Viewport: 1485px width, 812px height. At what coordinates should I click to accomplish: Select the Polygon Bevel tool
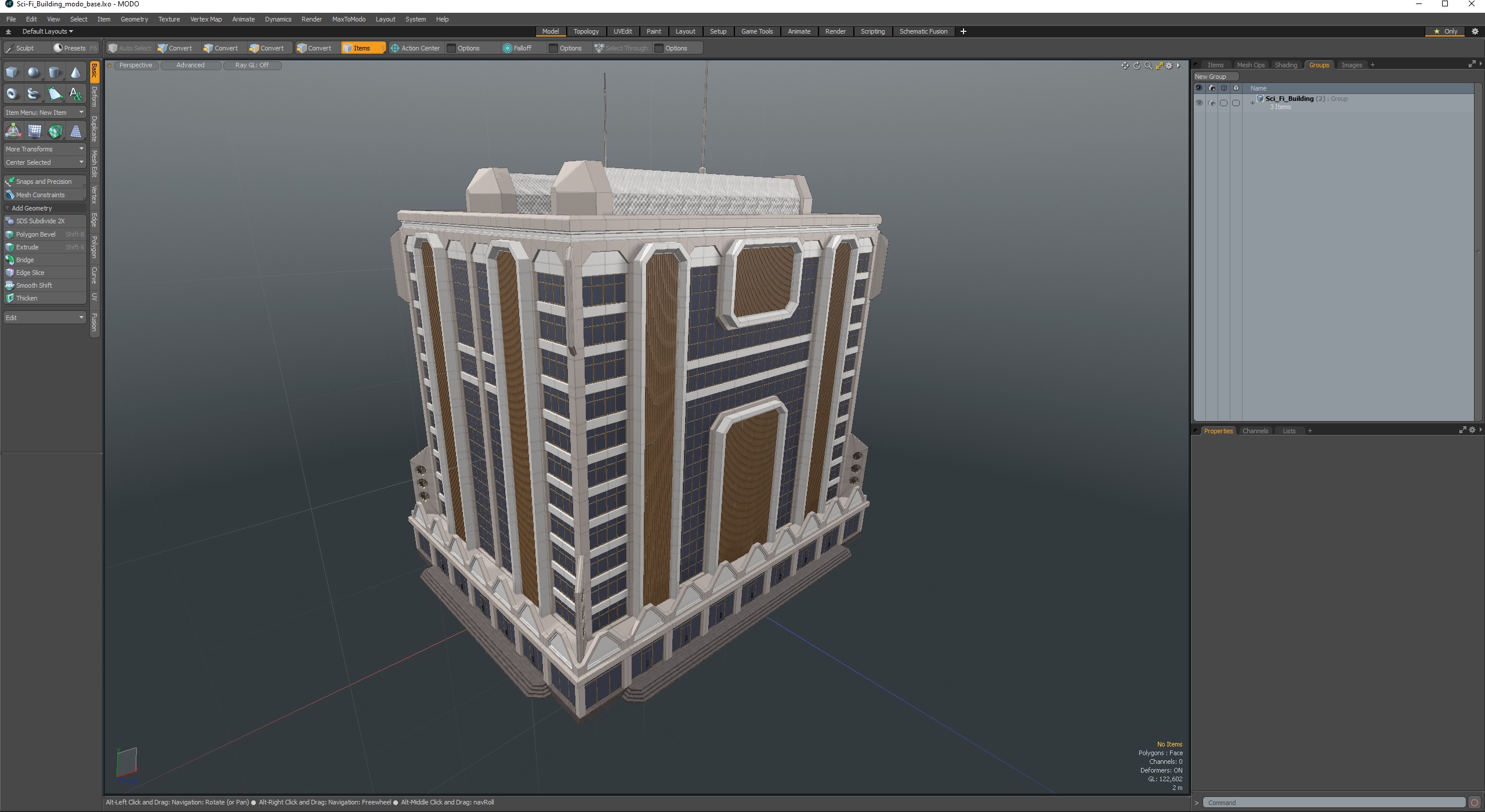[36, 234]
